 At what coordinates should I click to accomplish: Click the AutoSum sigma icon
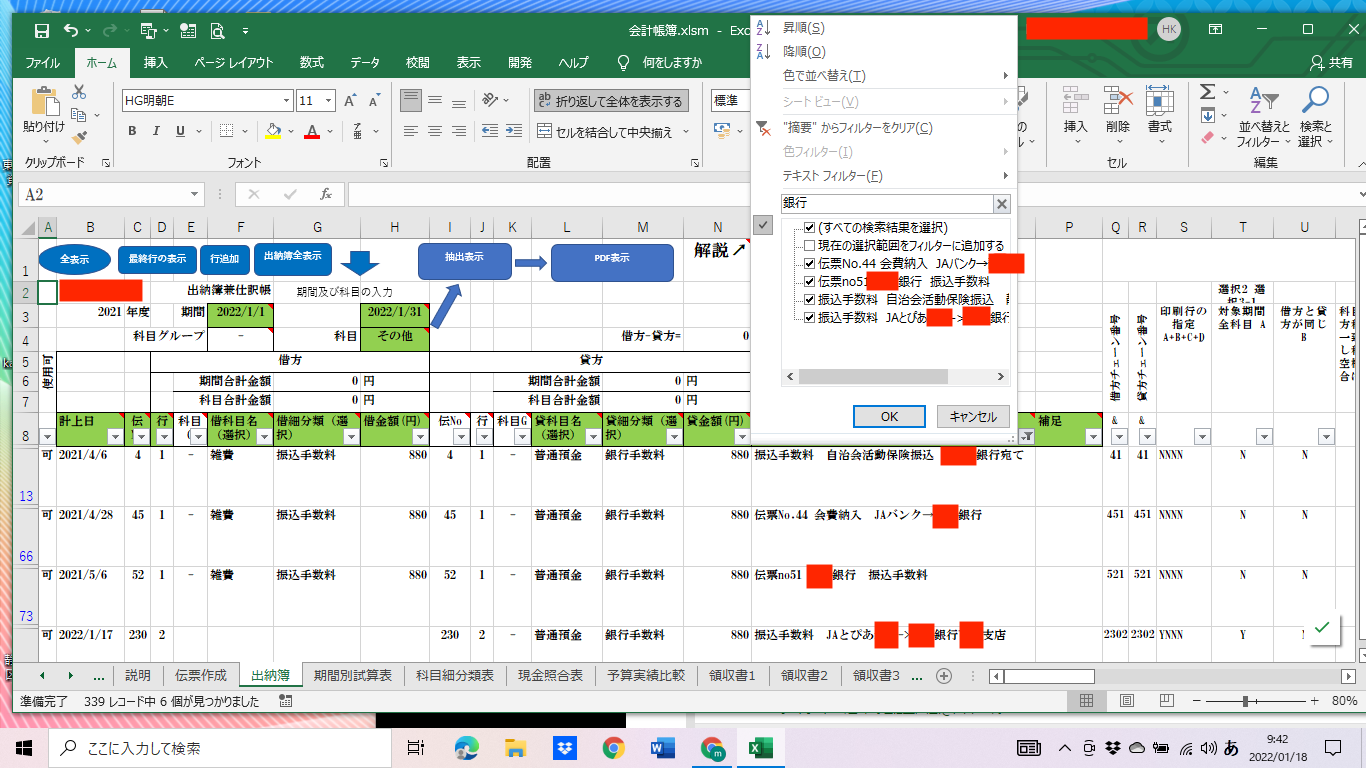coord(1207,92)
